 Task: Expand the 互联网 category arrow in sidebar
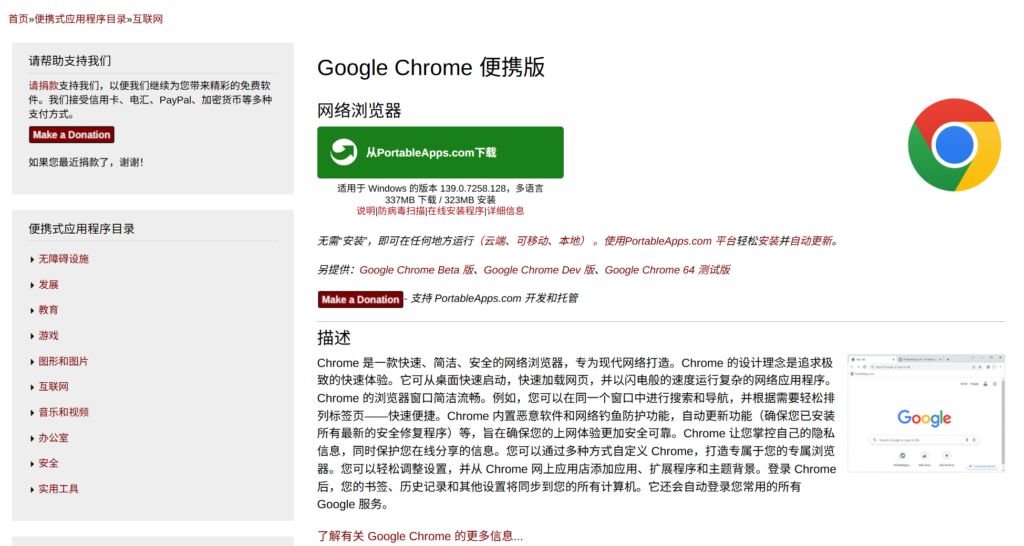coord(32,387)
